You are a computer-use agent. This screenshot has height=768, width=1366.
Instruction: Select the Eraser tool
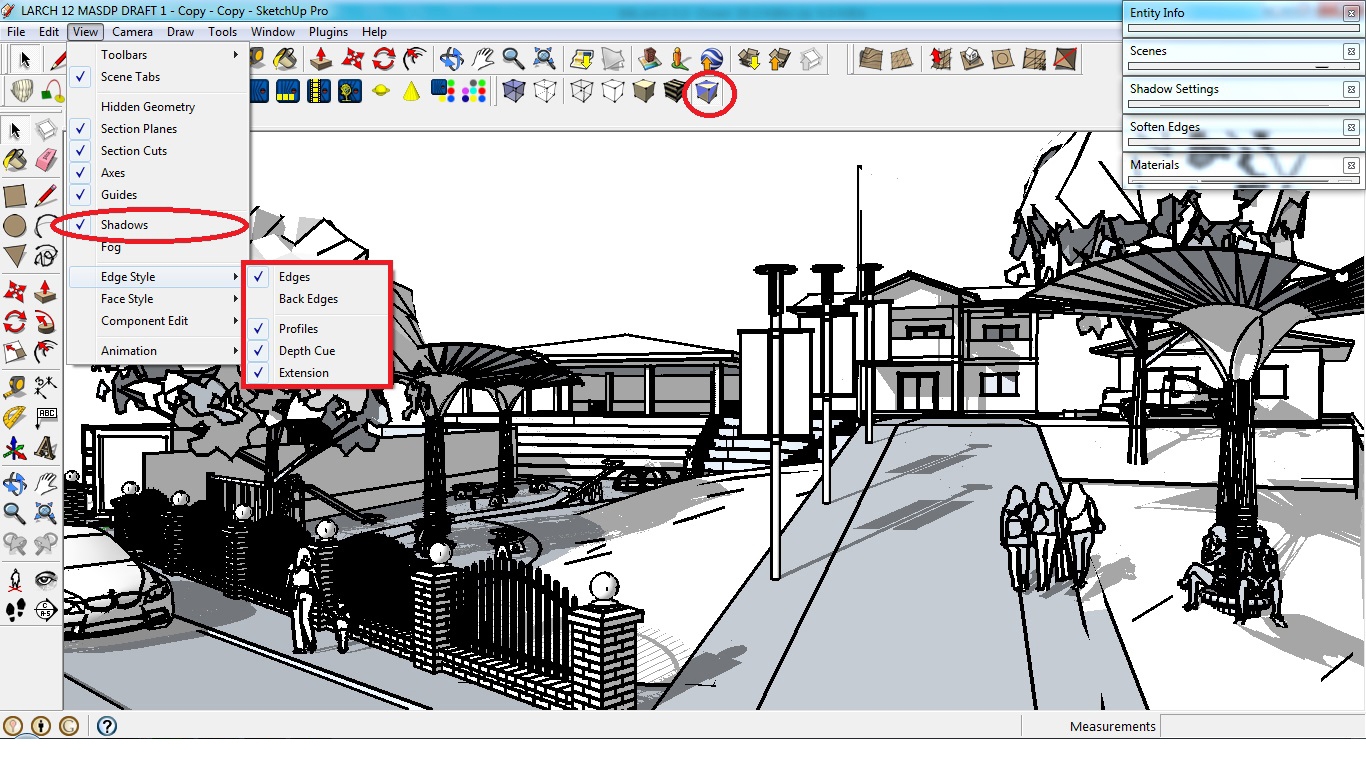[x=47, y=162]
